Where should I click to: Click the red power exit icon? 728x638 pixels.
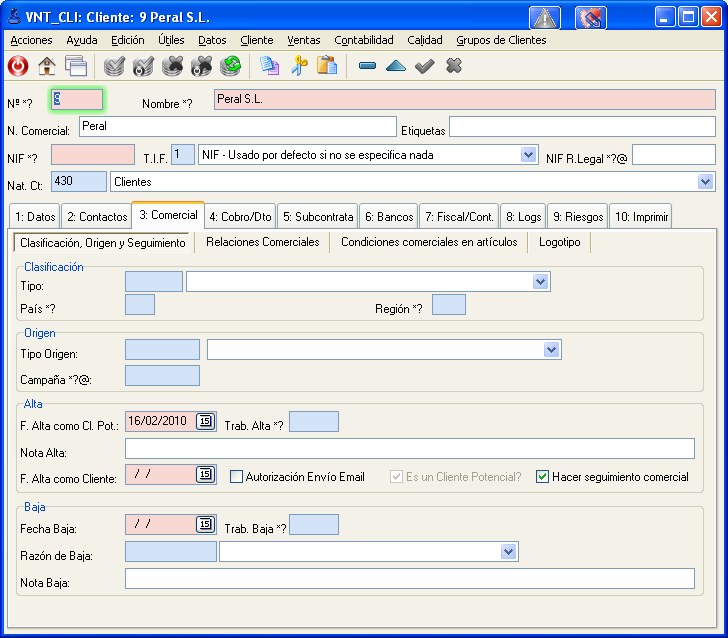pyautogui.click(x=18, y=66)
